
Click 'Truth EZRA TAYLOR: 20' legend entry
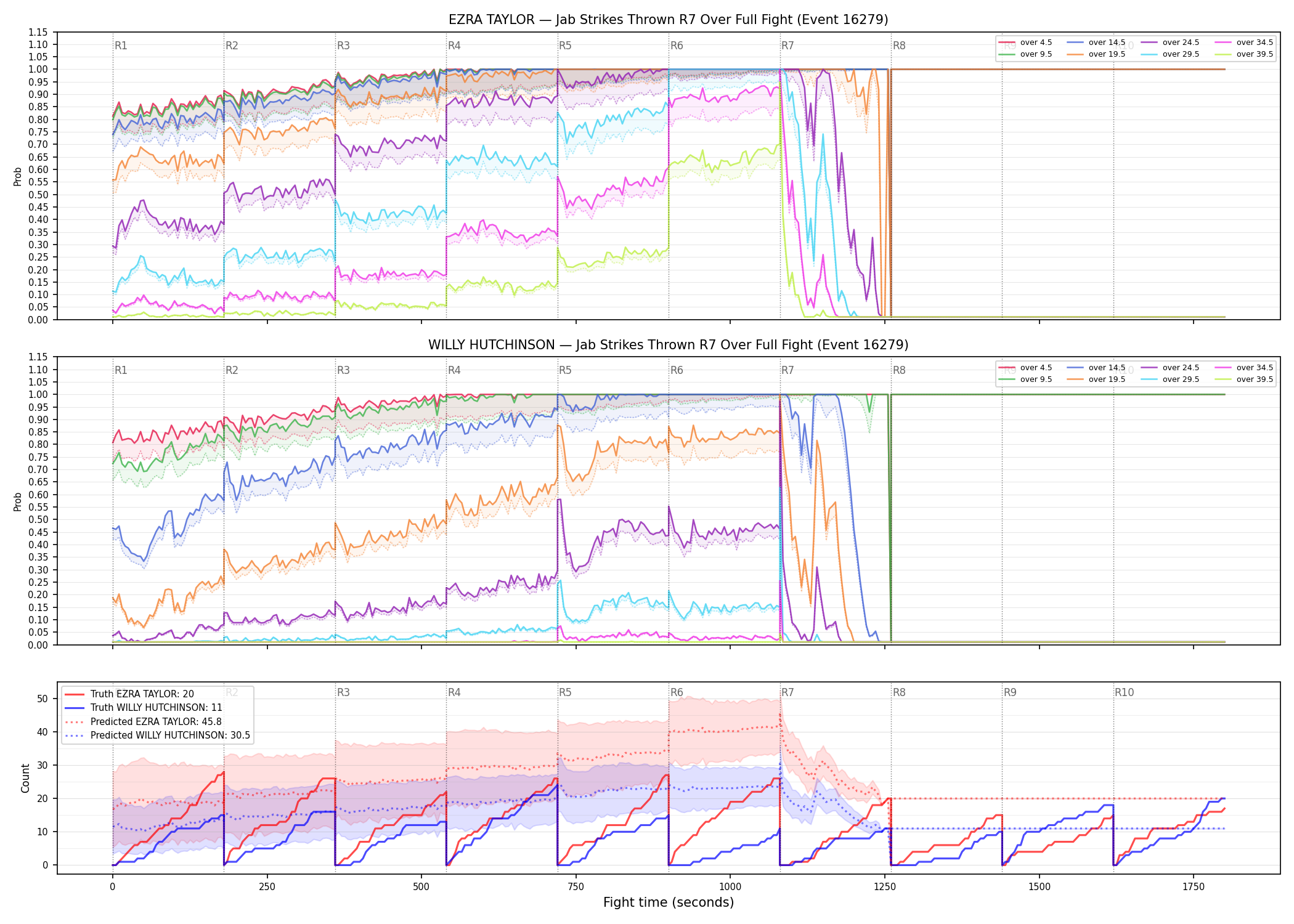(129, 694)
